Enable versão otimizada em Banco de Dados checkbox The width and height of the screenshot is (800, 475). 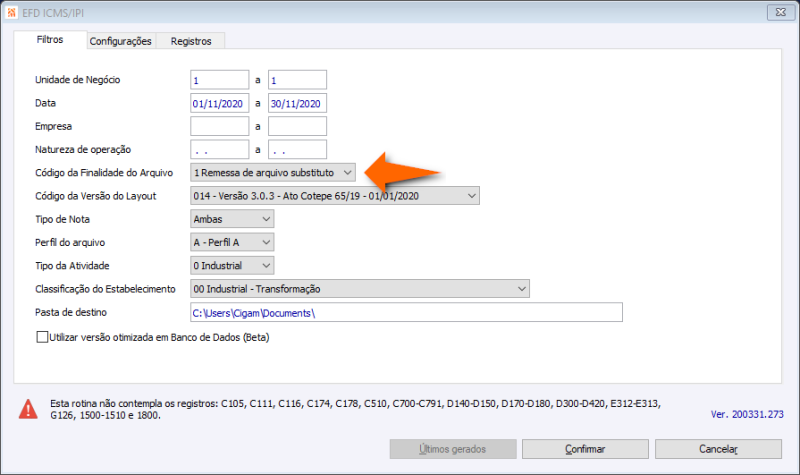[42, 337]
